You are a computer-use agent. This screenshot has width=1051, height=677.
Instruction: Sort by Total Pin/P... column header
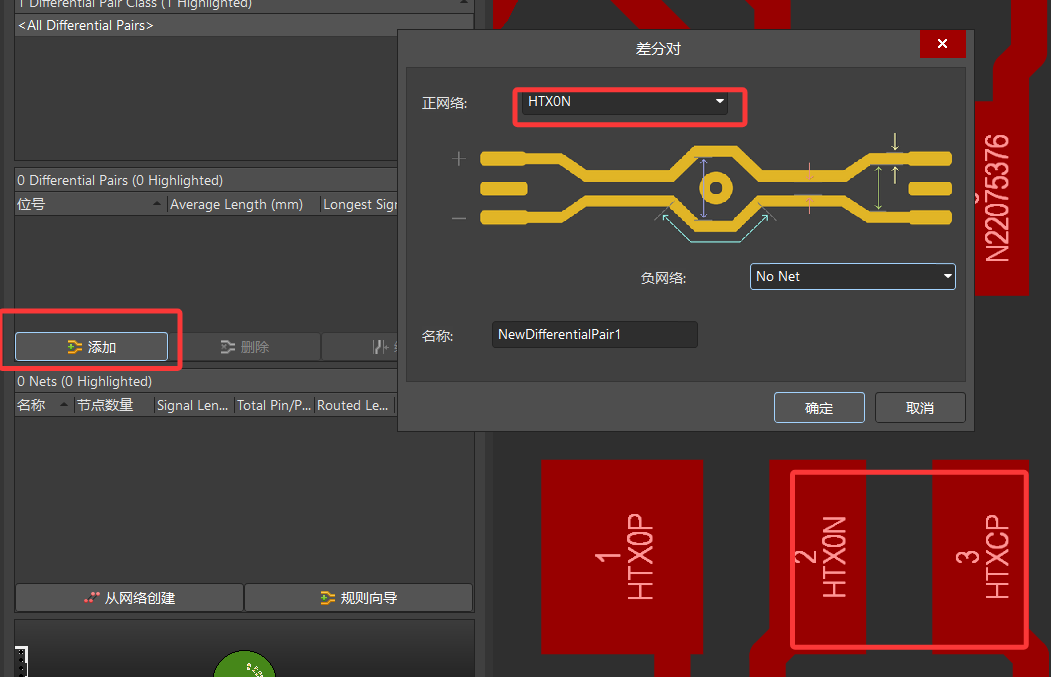273,406
